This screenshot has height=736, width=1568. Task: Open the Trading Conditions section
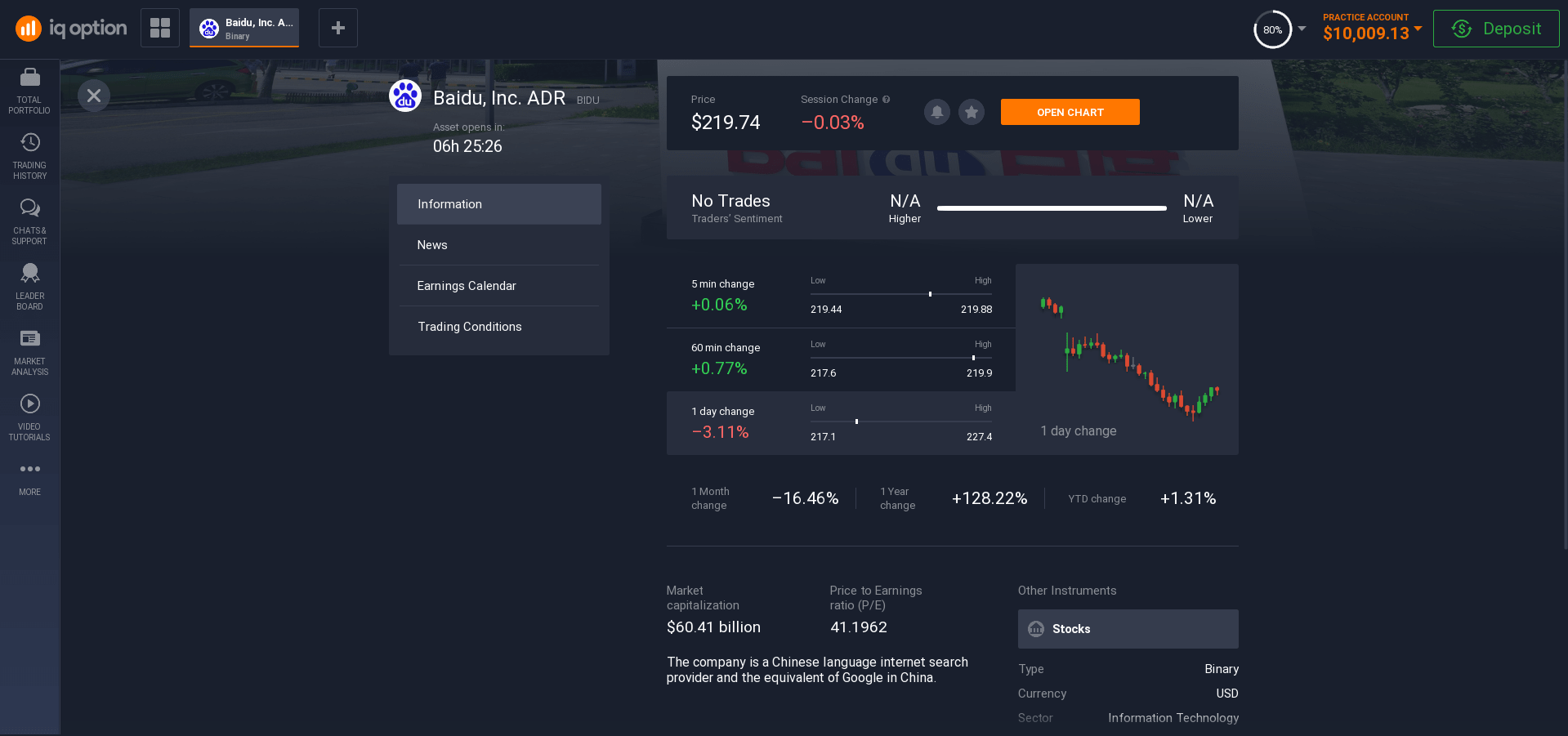[x=499, y=327]
